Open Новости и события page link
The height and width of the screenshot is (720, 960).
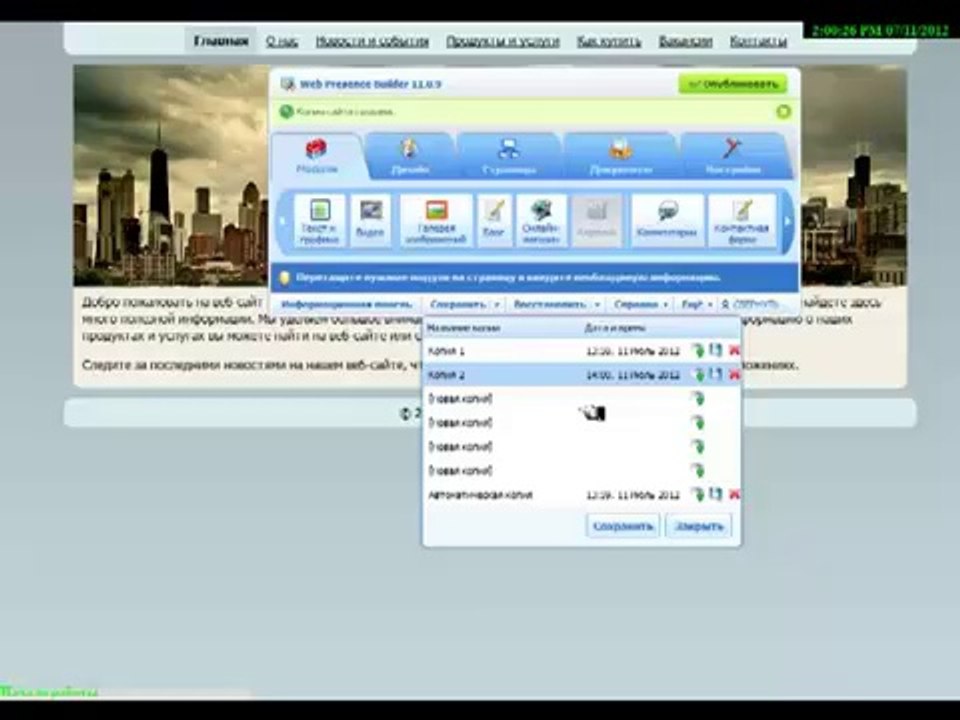click(372, 42)
